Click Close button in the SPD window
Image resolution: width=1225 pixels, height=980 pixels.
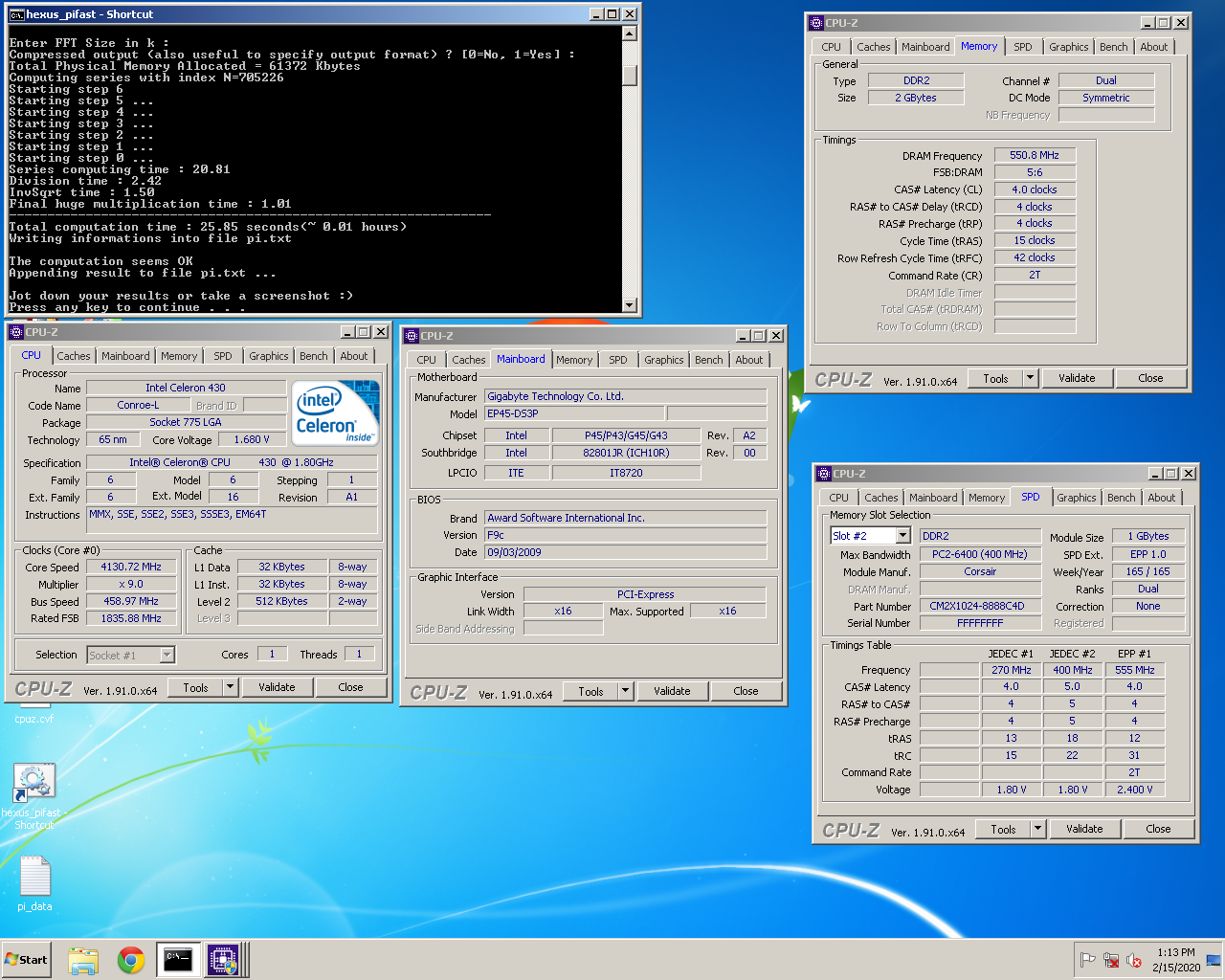[x=1158, y=829]
